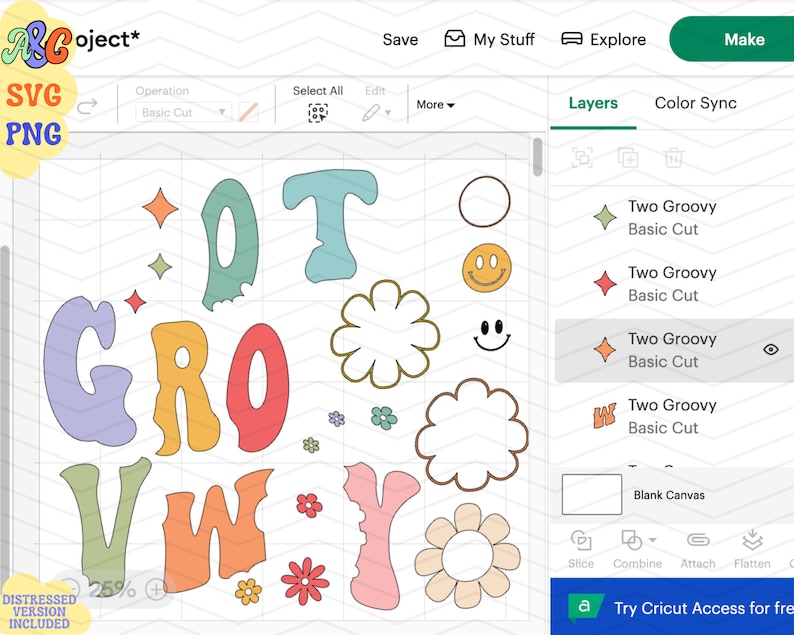Select the small red sparkle star on canvas
The width and height of the screenshot is (794, 635).
135,302
